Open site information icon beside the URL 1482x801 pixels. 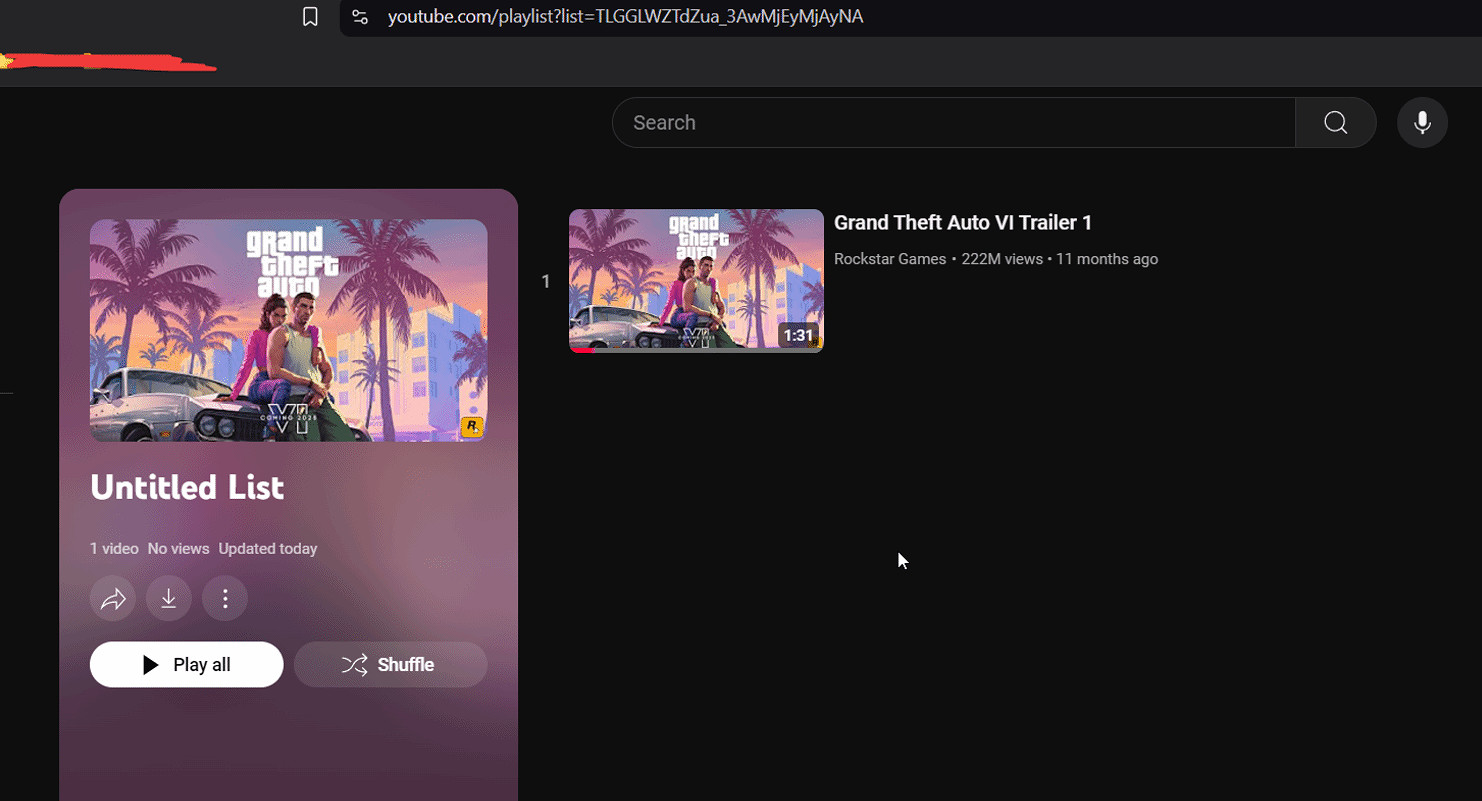click(x=361, y=17)
